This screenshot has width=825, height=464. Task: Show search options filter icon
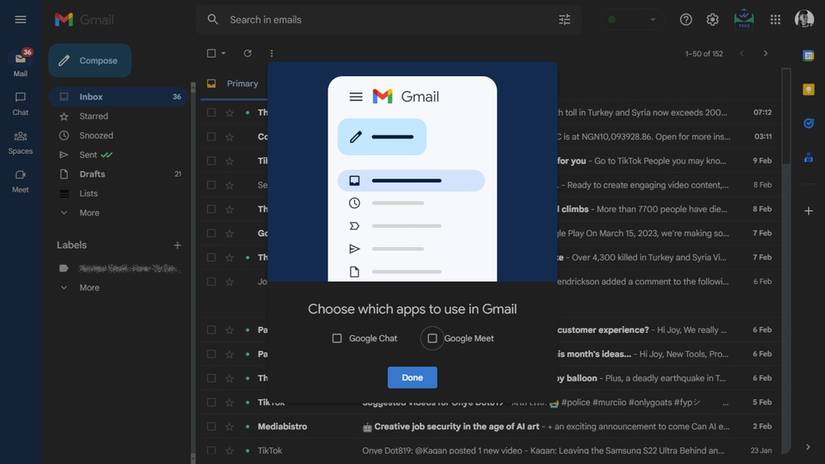click(565, 19)
